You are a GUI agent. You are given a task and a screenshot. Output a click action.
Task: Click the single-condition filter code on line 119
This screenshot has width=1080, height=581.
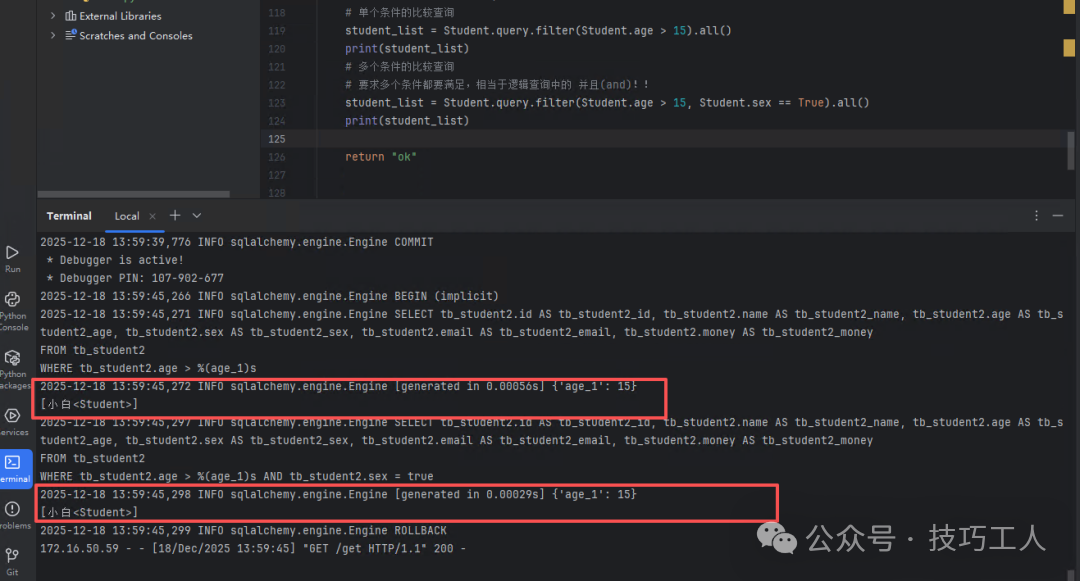(x=538, y=31)
